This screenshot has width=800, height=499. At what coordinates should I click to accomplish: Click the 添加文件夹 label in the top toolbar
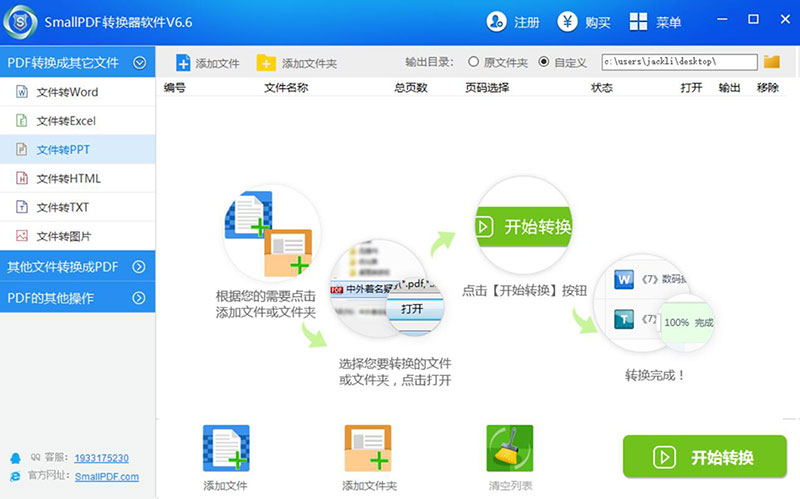[310, 63]
